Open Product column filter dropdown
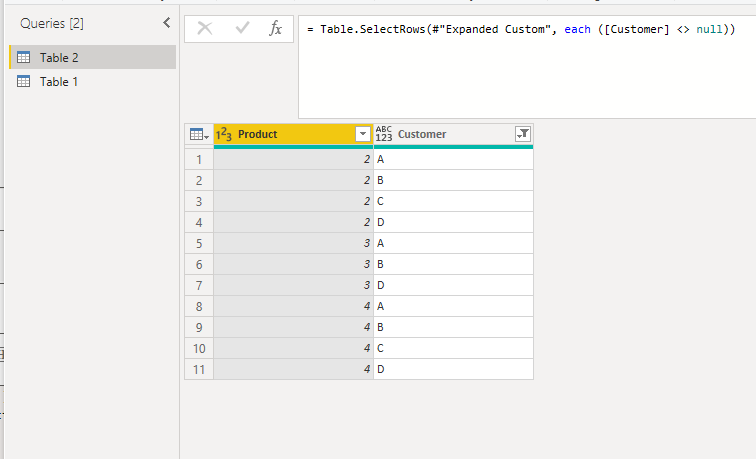This screenshot has width=756, height=459. pyautogui.click(x=363, y=134)
